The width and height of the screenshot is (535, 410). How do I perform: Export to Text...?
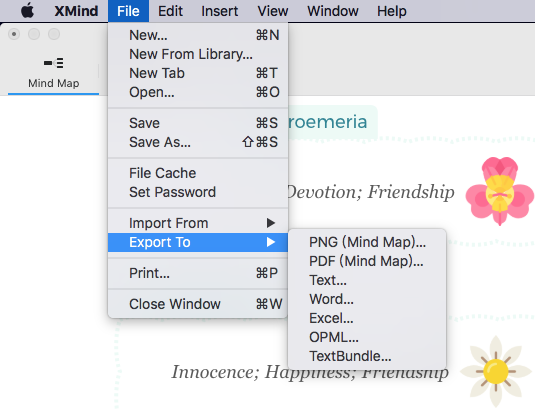point(367,280)
